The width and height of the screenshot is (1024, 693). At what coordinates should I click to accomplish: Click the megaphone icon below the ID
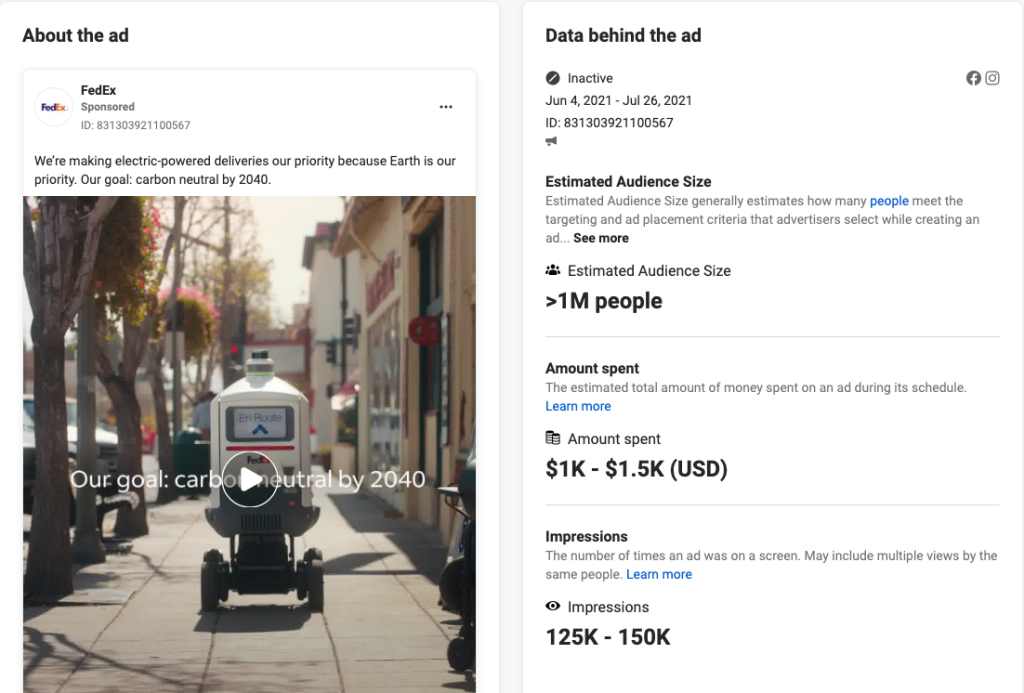(x=552, y=142)
